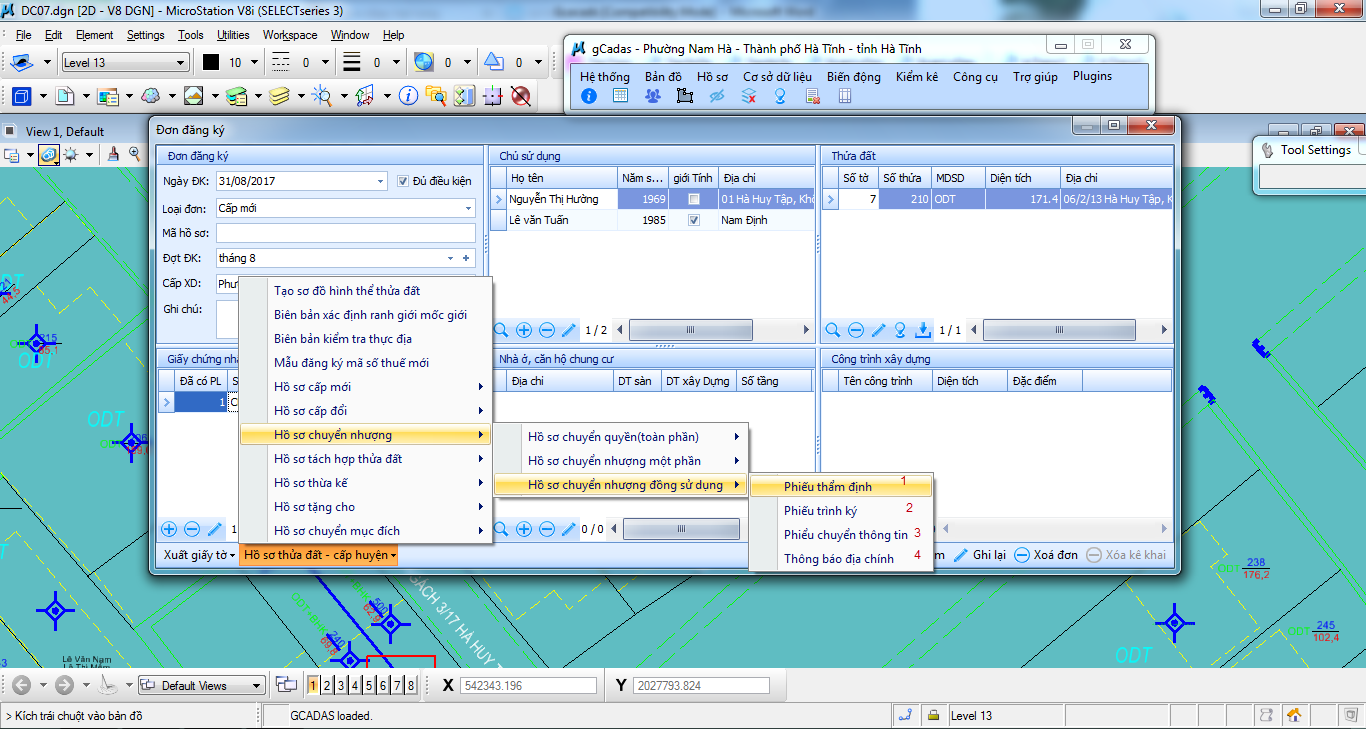Click the plus add icon under Chủ sử dụng
The image size is (1366, 729).
coord(523,330)
